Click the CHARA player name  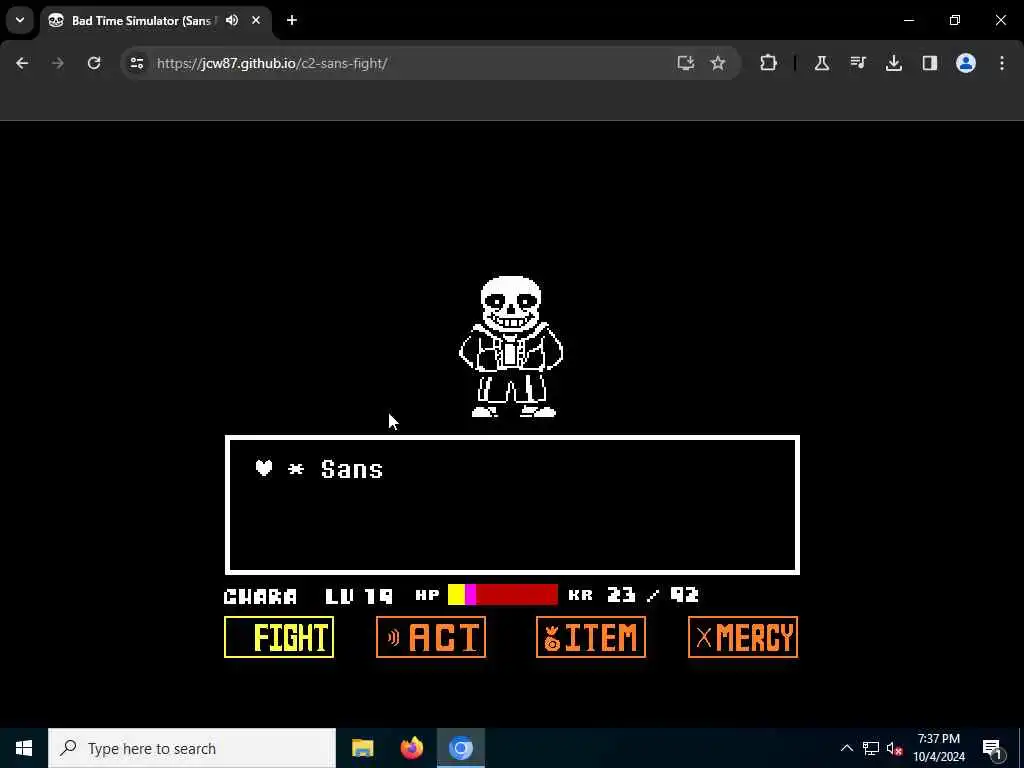click(x=261, y=596)
